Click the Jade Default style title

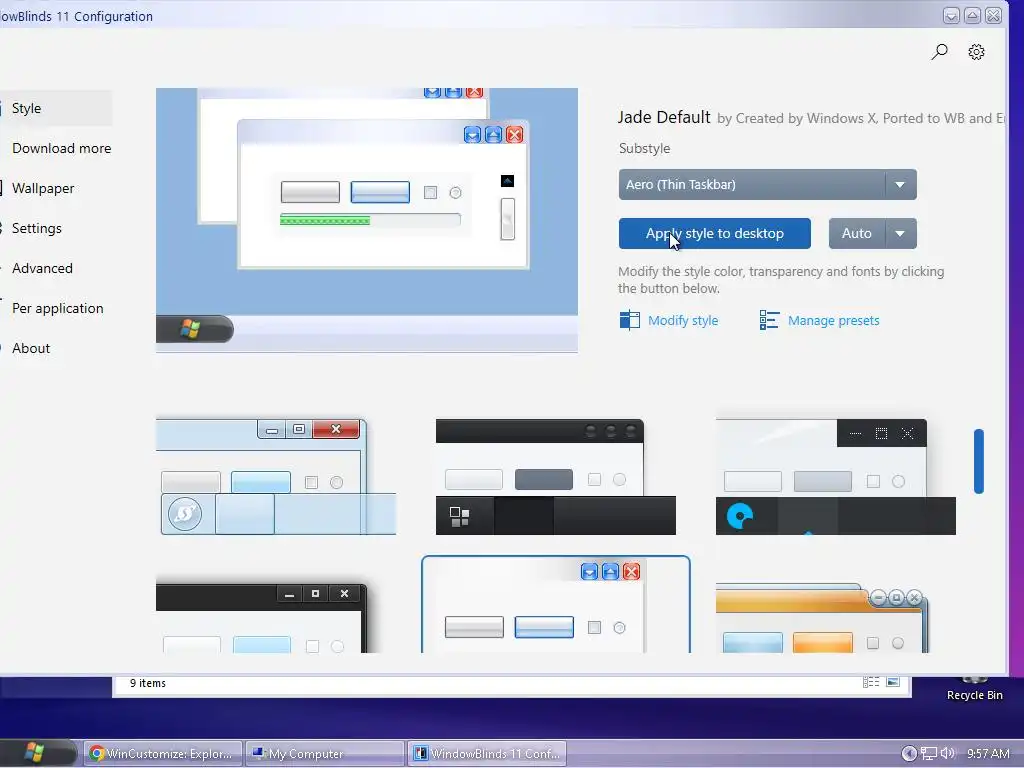coord(664,118)
